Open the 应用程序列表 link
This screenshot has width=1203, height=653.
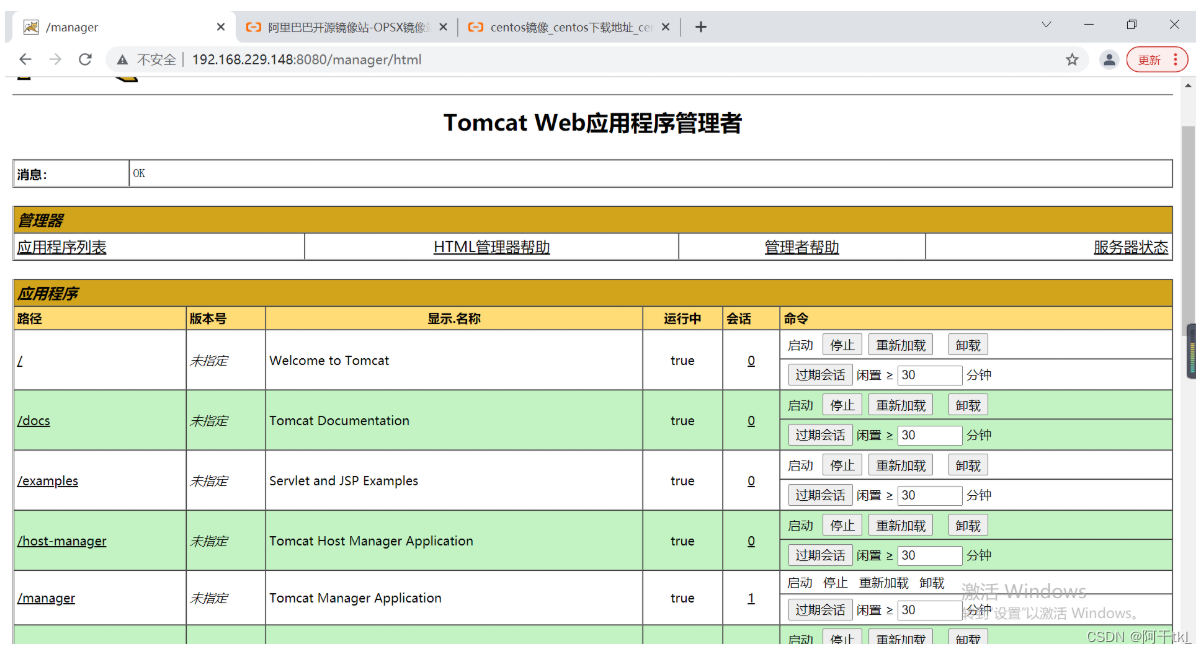62,247
